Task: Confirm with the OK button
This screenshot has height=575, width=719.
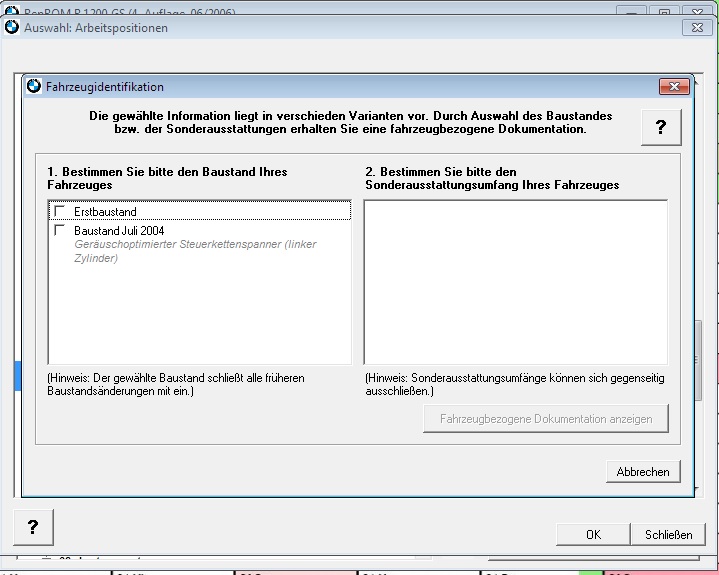Action: (x=593, y=534)
